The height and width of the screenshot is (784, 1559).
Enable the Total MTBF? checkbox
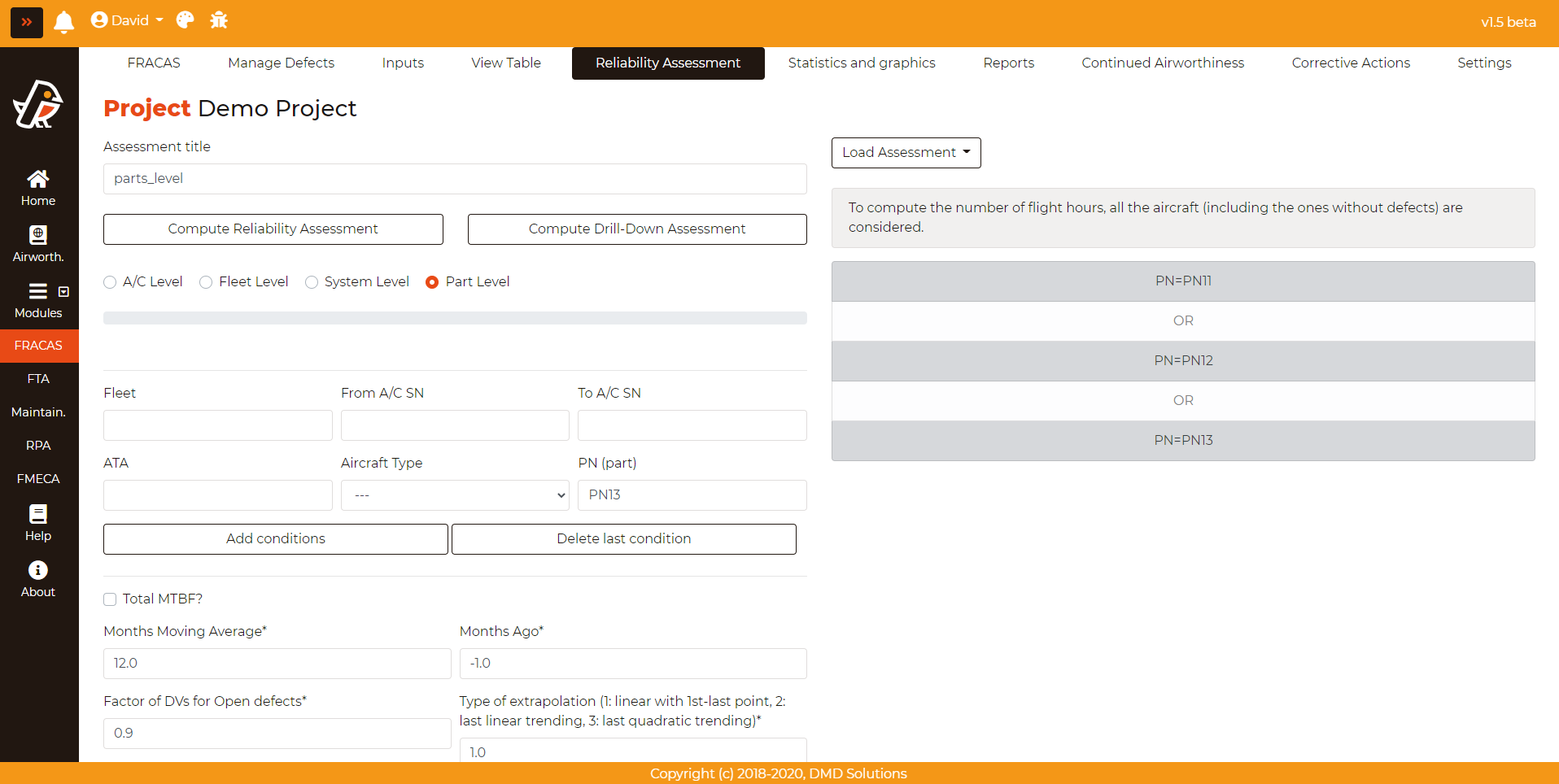[x=110, y=599]
